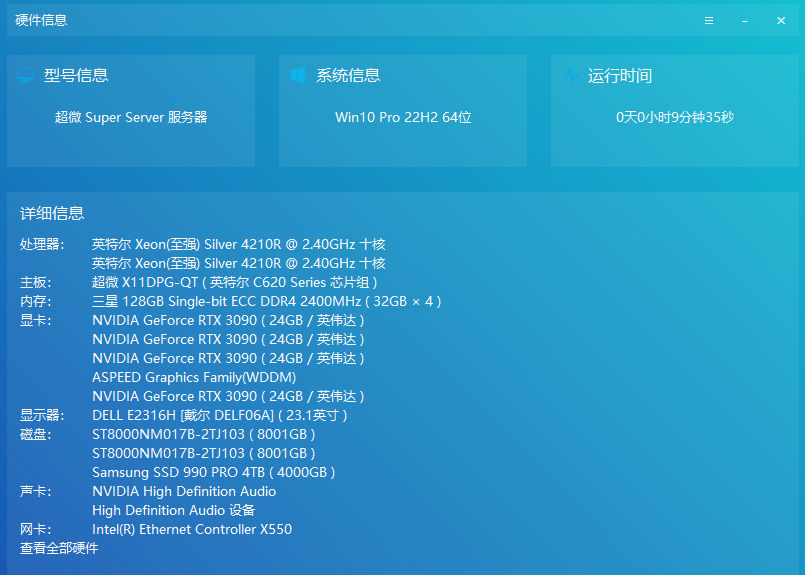Screen dimensions: 805x575
Task: Click the first RTX 3090 graphics card line
Action: 228,320
